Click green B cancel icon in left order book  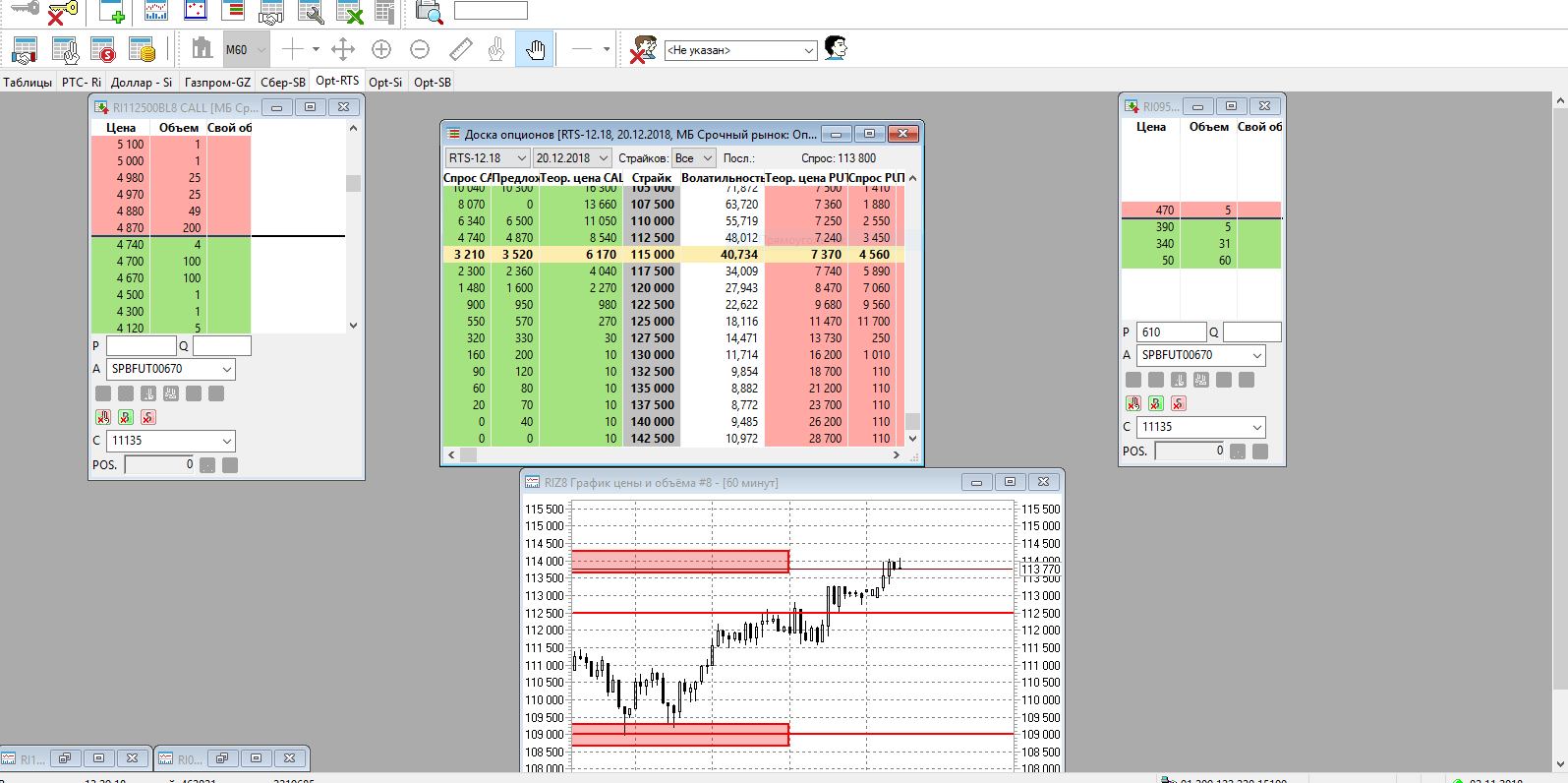click(126, 417)
